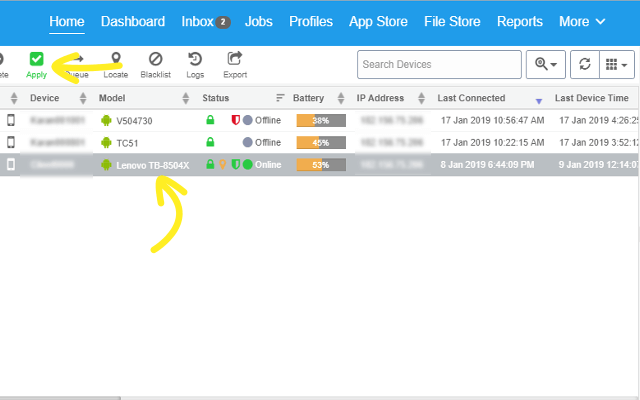Click the Last Connected descending sort arrow
640x400 pixels.
(539, 101)
